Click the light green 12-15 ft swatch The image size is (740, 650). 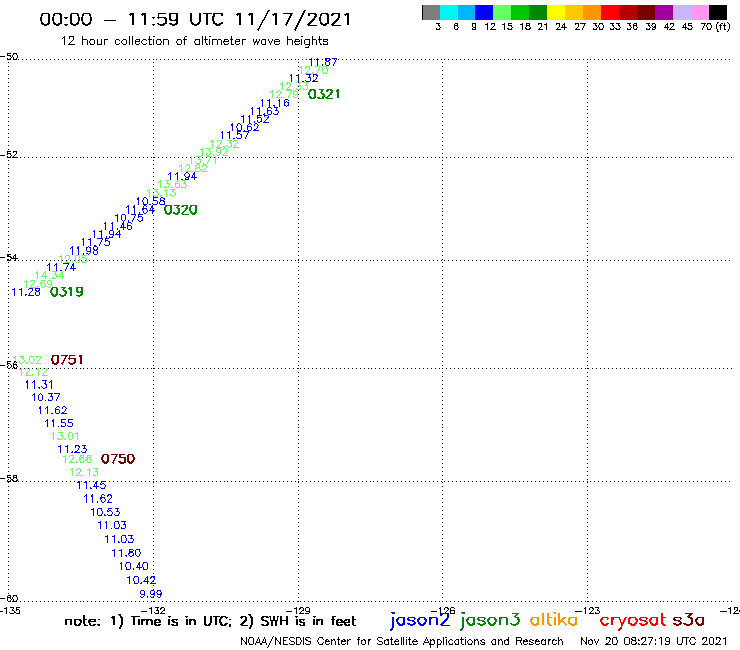502,12
